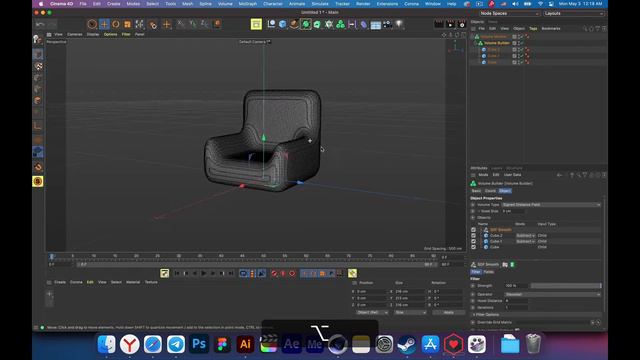Play the timeline forwards

tap(204, 273)
